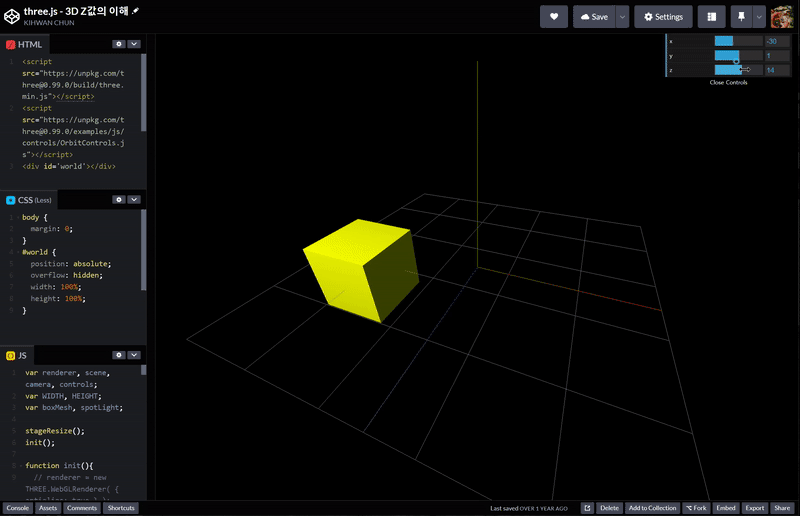Delete this pen

[x=609, y=508]
